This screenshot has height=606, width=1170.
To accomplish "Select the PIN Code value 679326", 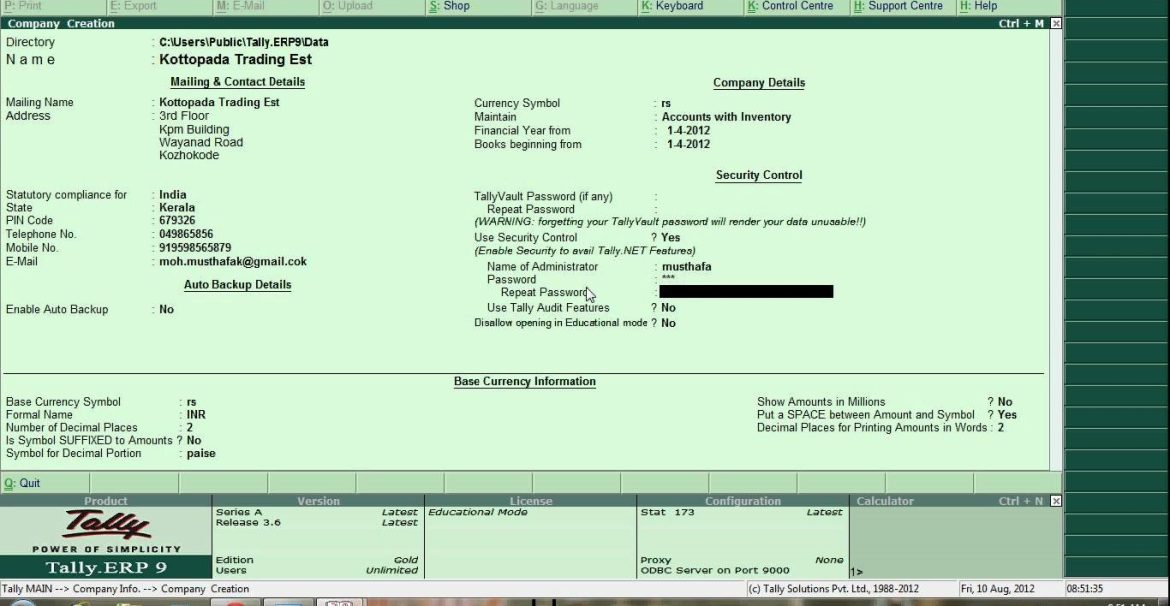I will pyautogui.click(x=177, y=221).
